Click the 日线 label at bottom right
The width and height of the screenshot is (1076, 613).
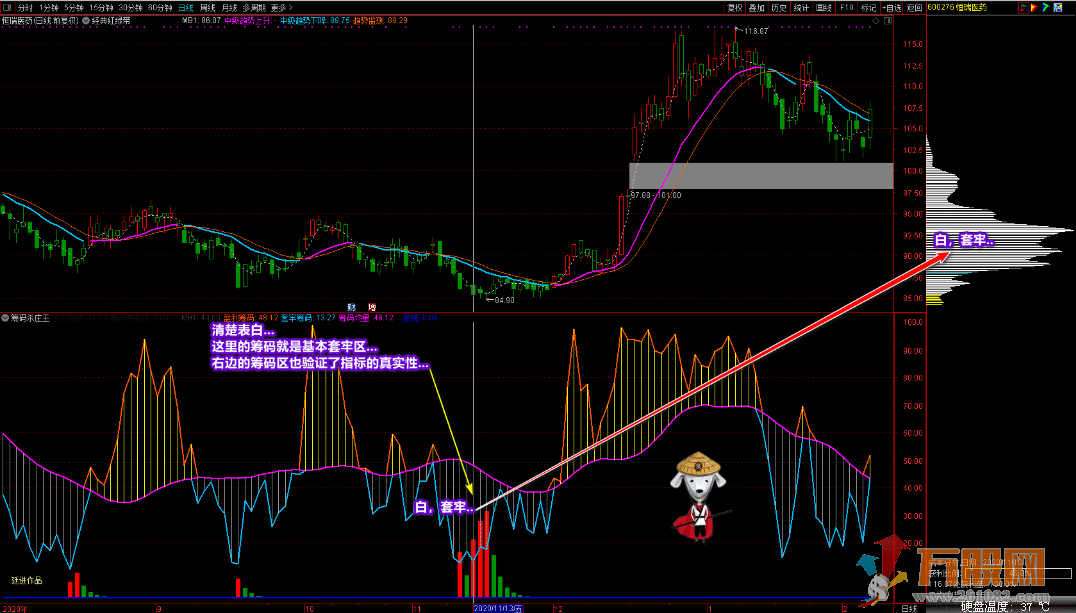[909, 607]
